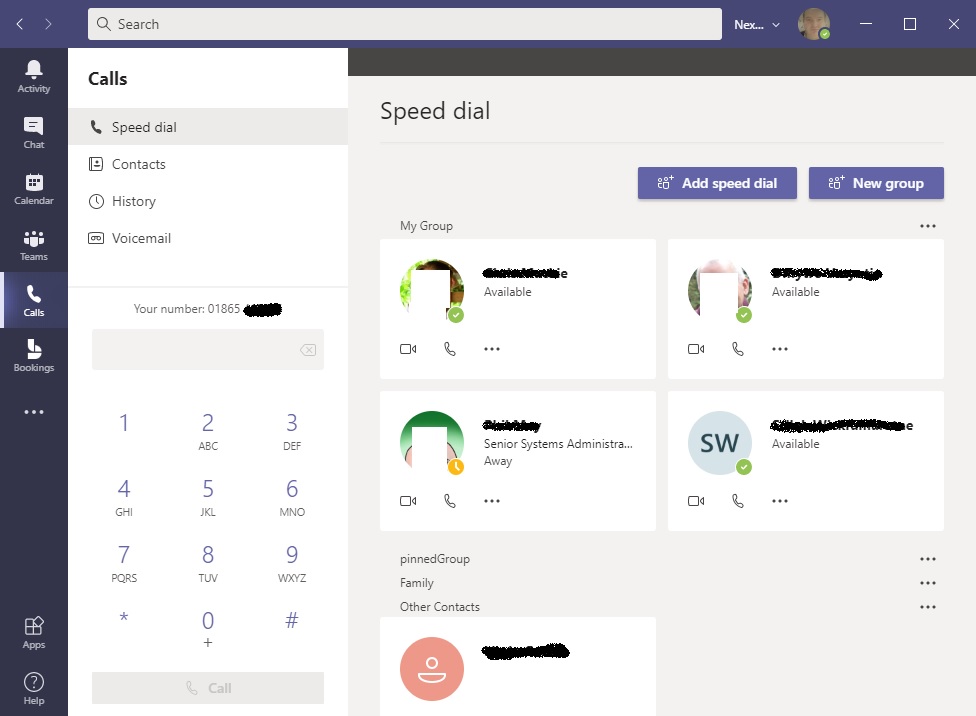976x716 pixels.
Task: Open History in the Calls menu
Action: pos(133,201)
